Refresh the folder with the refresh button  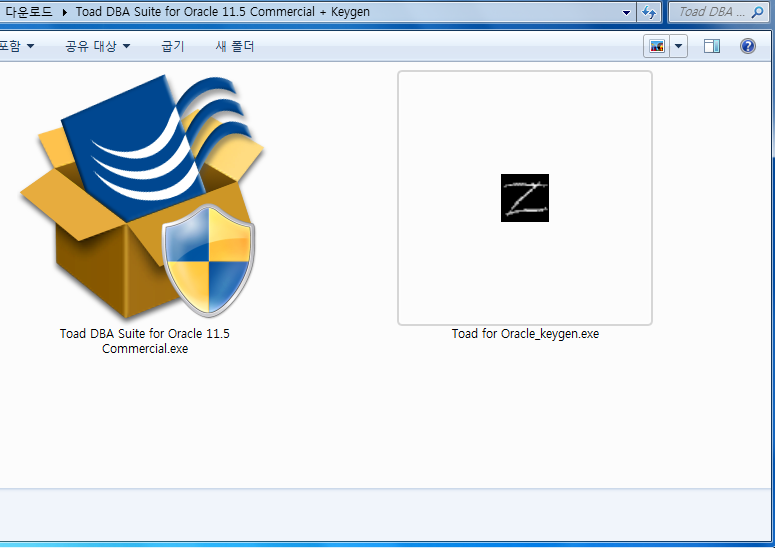click(649, 12)
